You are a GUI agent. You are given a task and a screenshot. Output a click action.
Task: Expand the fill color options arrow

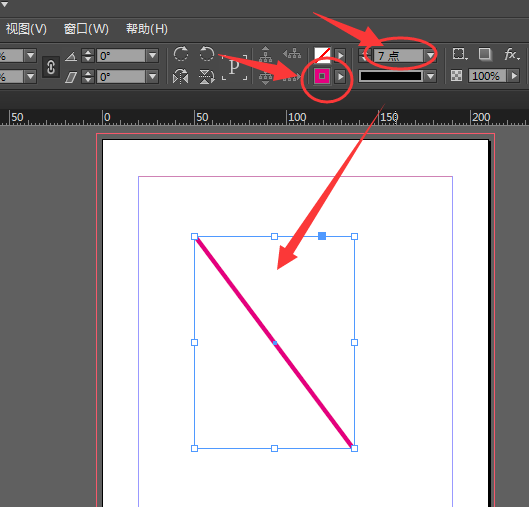tap(340, 55)
